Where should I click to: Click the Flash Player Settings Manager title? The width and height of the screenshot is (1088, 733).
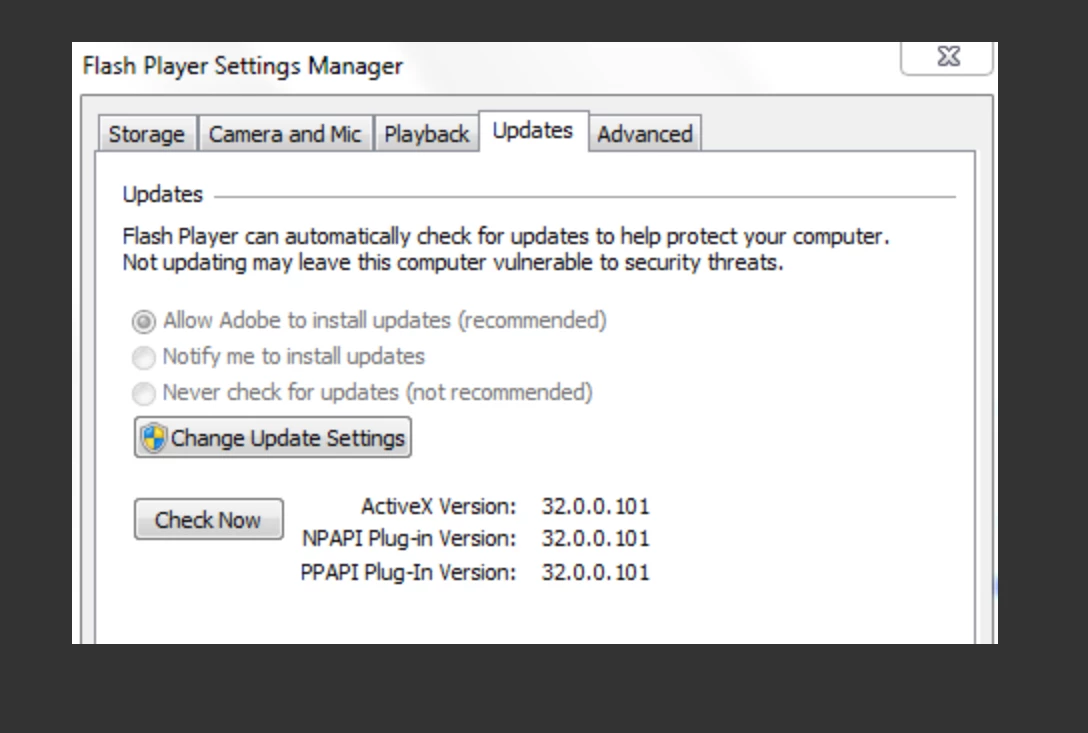[242, 66]
